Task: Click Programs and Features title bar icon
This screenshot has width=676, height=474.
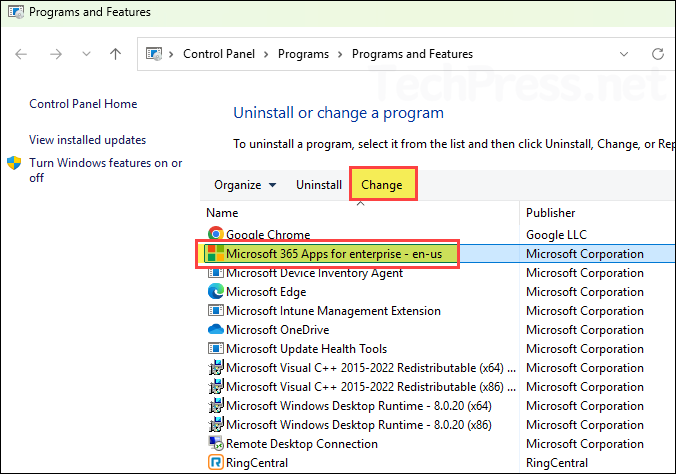Action: coord(16,12)
